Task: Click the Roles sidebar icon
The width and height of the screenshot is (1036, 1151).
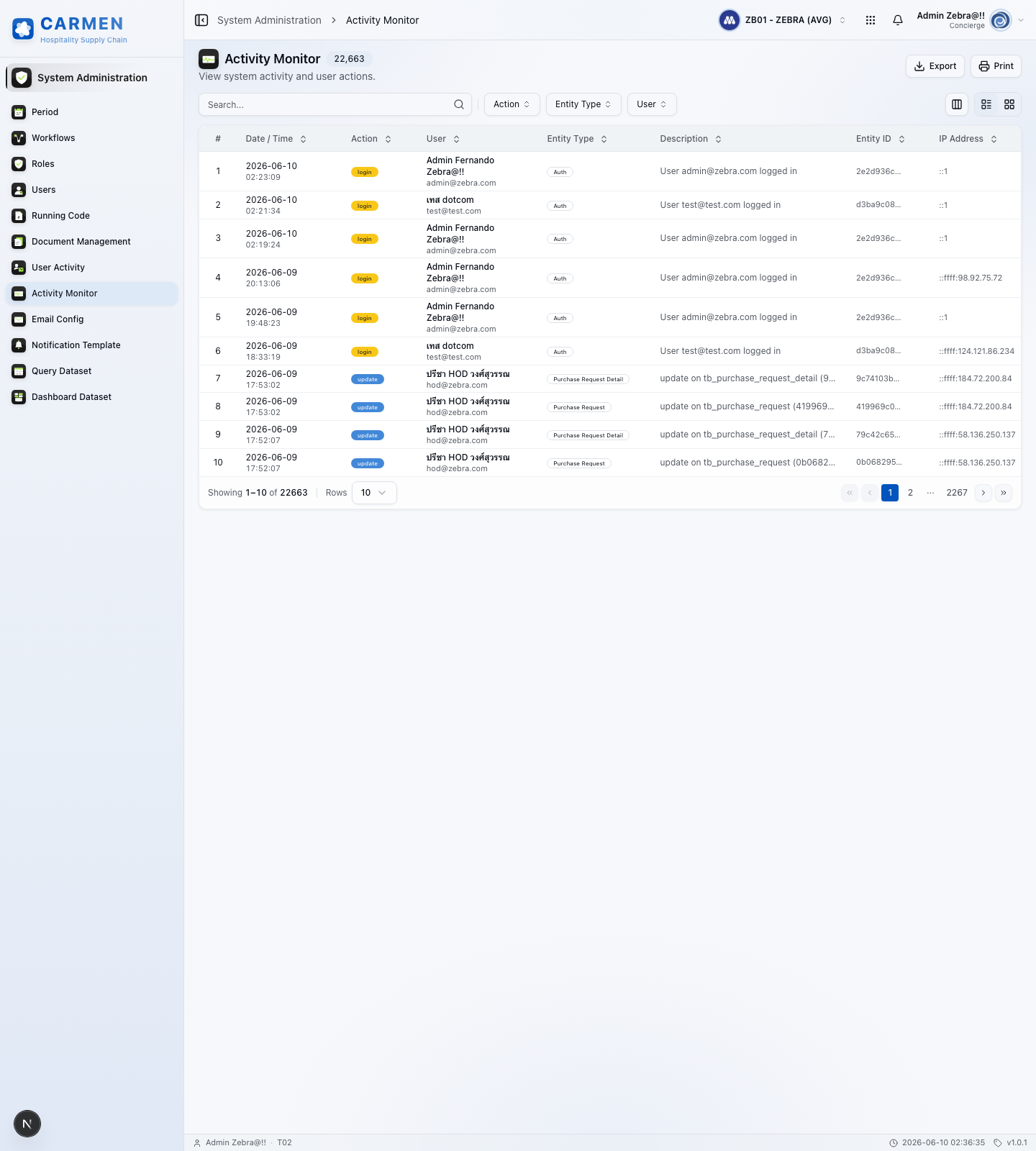Action: click(x=19, y=164)
